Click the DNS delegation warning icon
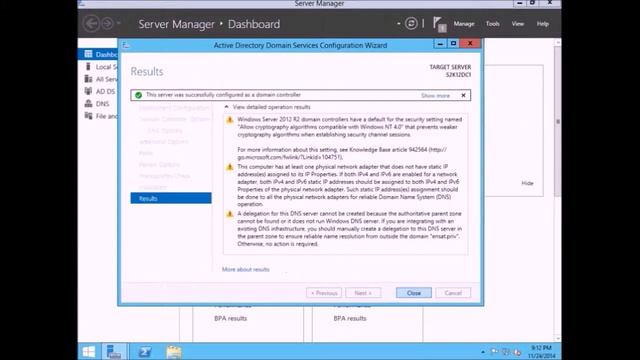 [x=230, y=214]
